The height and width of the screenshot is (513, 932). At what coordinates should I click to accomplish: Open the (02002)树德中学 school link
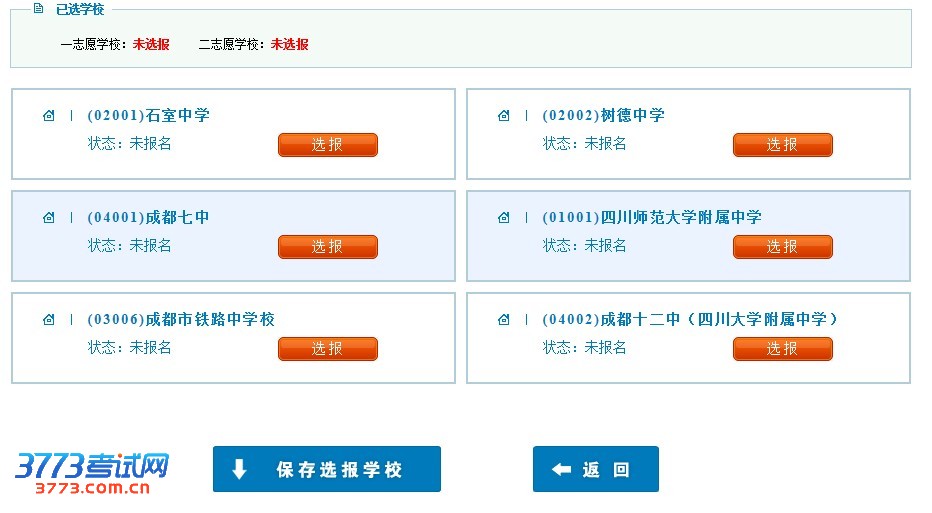point(603,115)
